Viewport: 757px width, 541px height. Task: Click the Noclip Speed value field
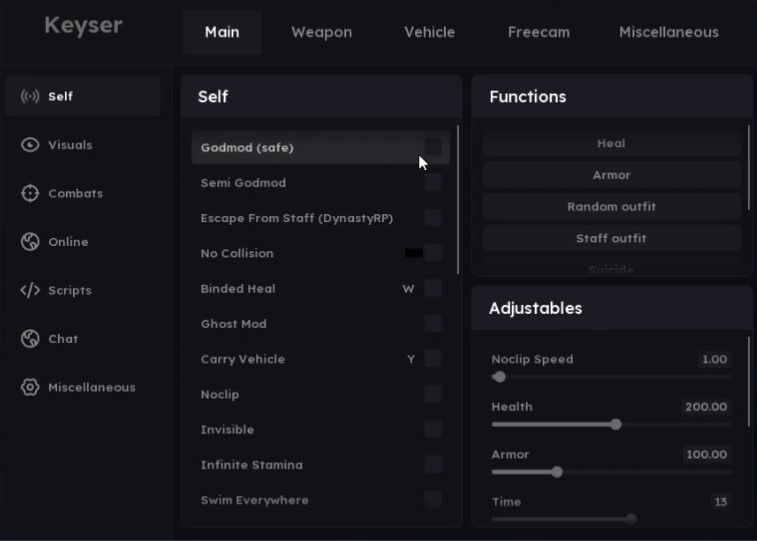click(713, 359)
